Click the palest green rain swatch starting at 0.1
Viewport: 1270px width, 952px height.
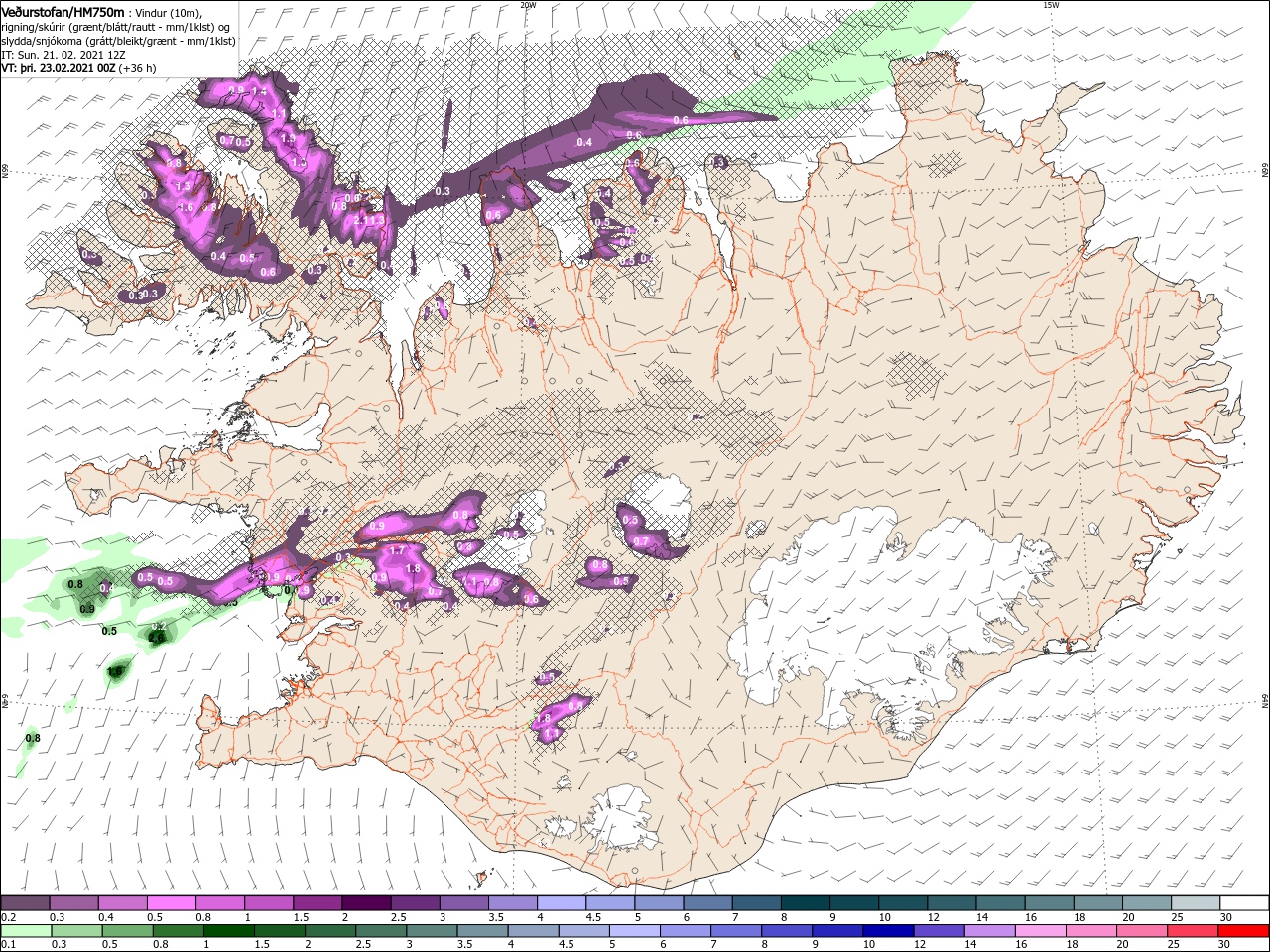(26, 931)
